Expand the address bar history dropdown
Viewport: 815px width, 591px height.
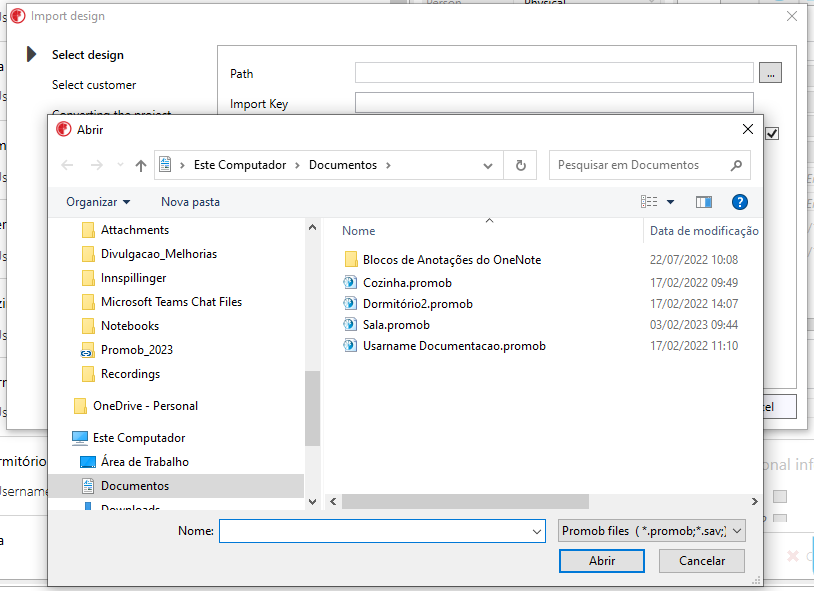pyautogui.click(x=488, y=165)
